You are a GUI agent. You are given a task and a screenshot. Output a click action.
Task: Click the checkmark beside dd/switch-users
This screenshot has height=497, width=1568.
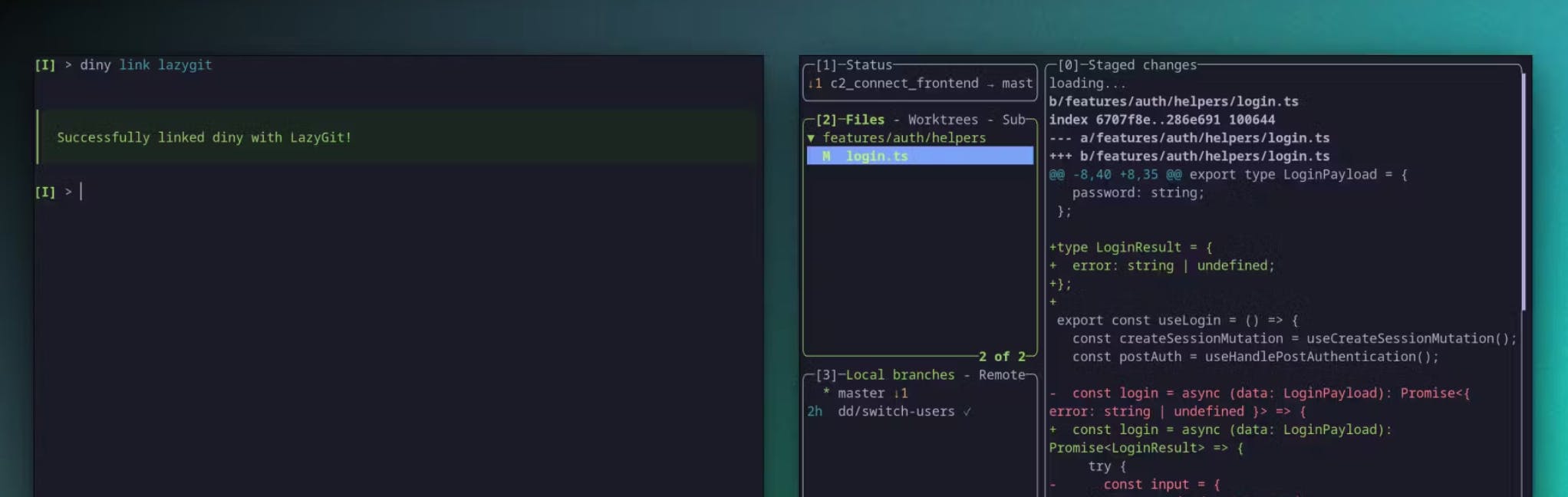(x=967, y=412)
